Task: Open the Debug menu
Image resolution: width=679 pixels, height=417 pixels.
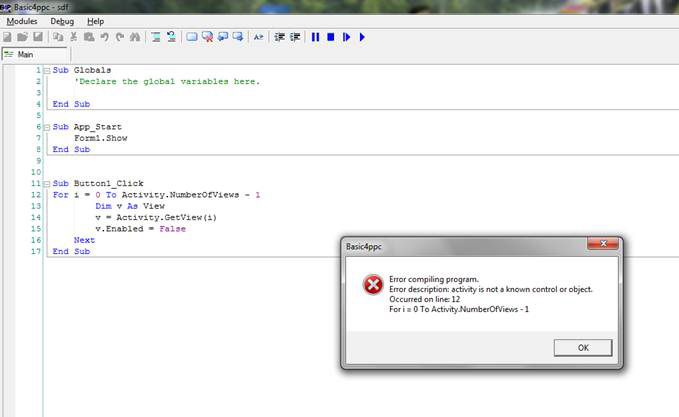Action: click(62, 21)
